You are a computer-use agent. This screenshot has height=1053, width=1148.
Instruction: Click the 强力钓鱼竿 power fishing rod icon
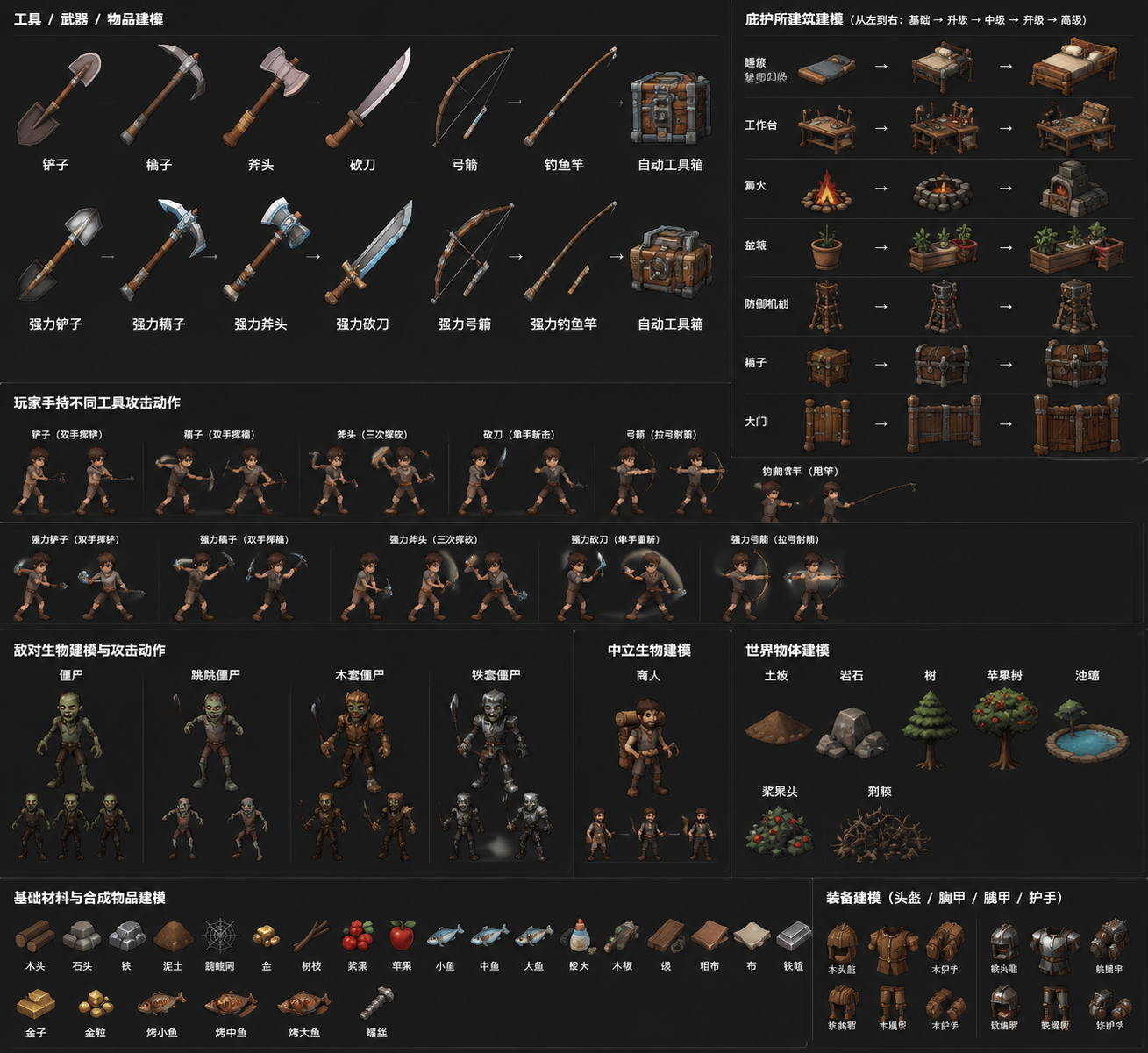click(x=571, y=252)
